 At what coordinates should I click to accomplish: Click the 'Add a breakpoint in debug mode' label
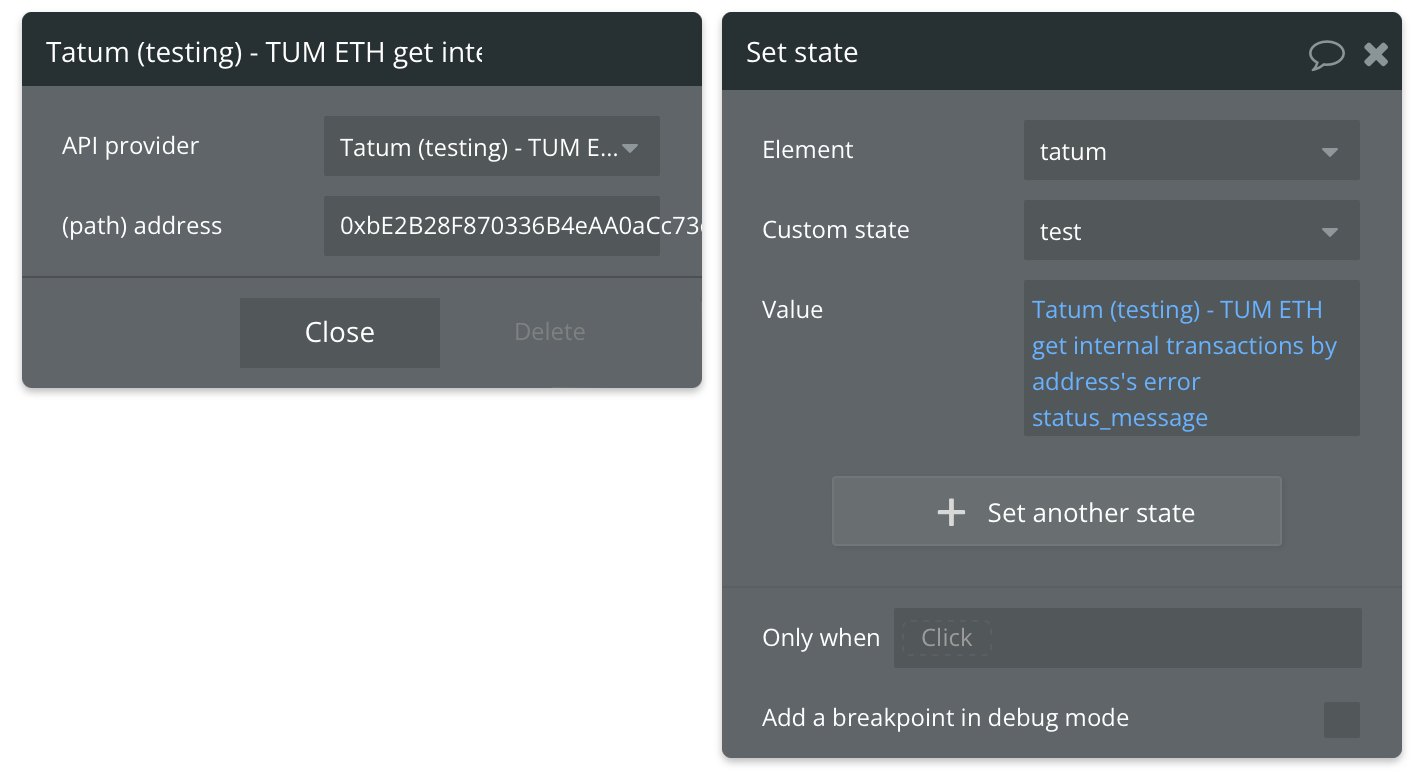(945, 718)
